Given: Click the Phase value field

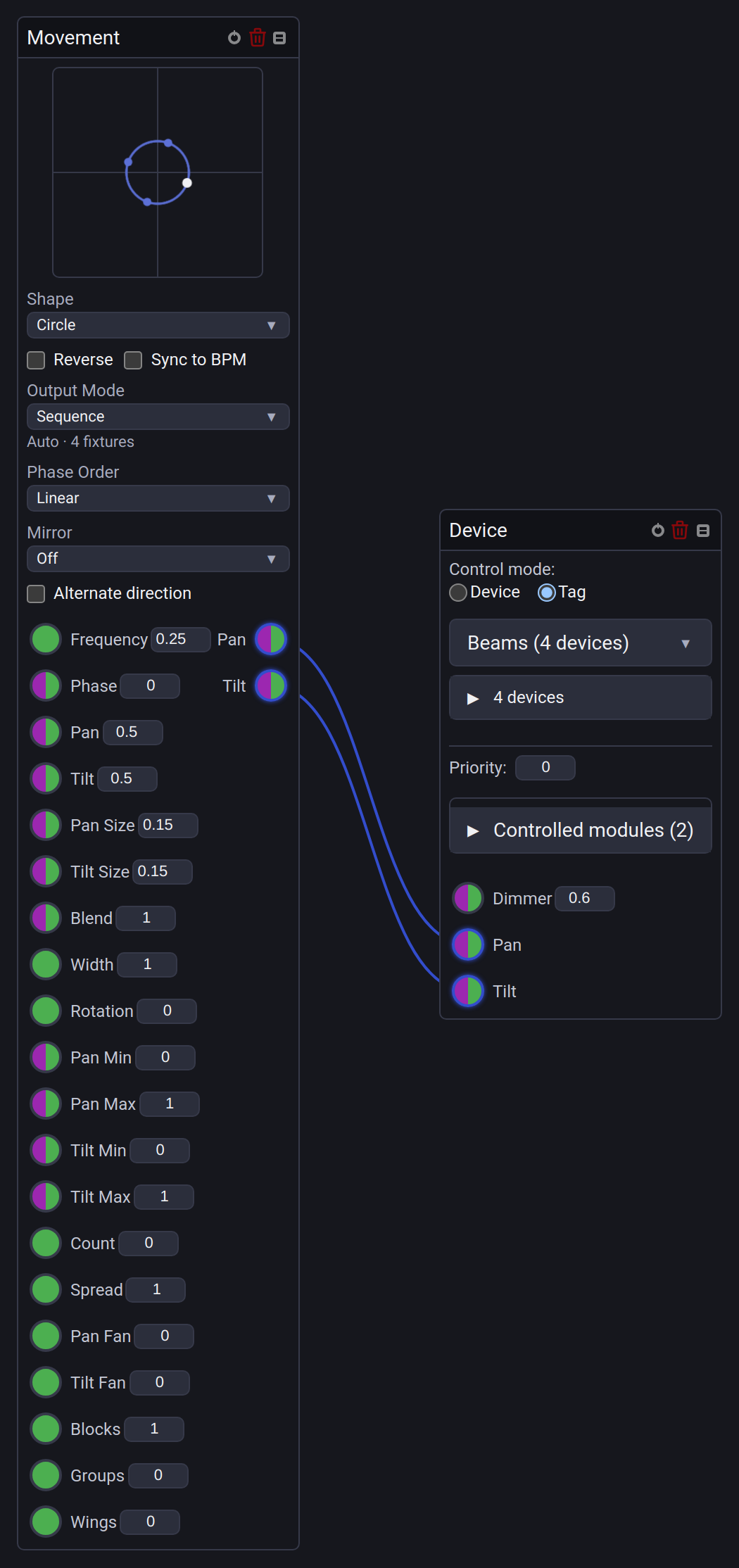Looking at the screenshot, I should coord(150,685).
